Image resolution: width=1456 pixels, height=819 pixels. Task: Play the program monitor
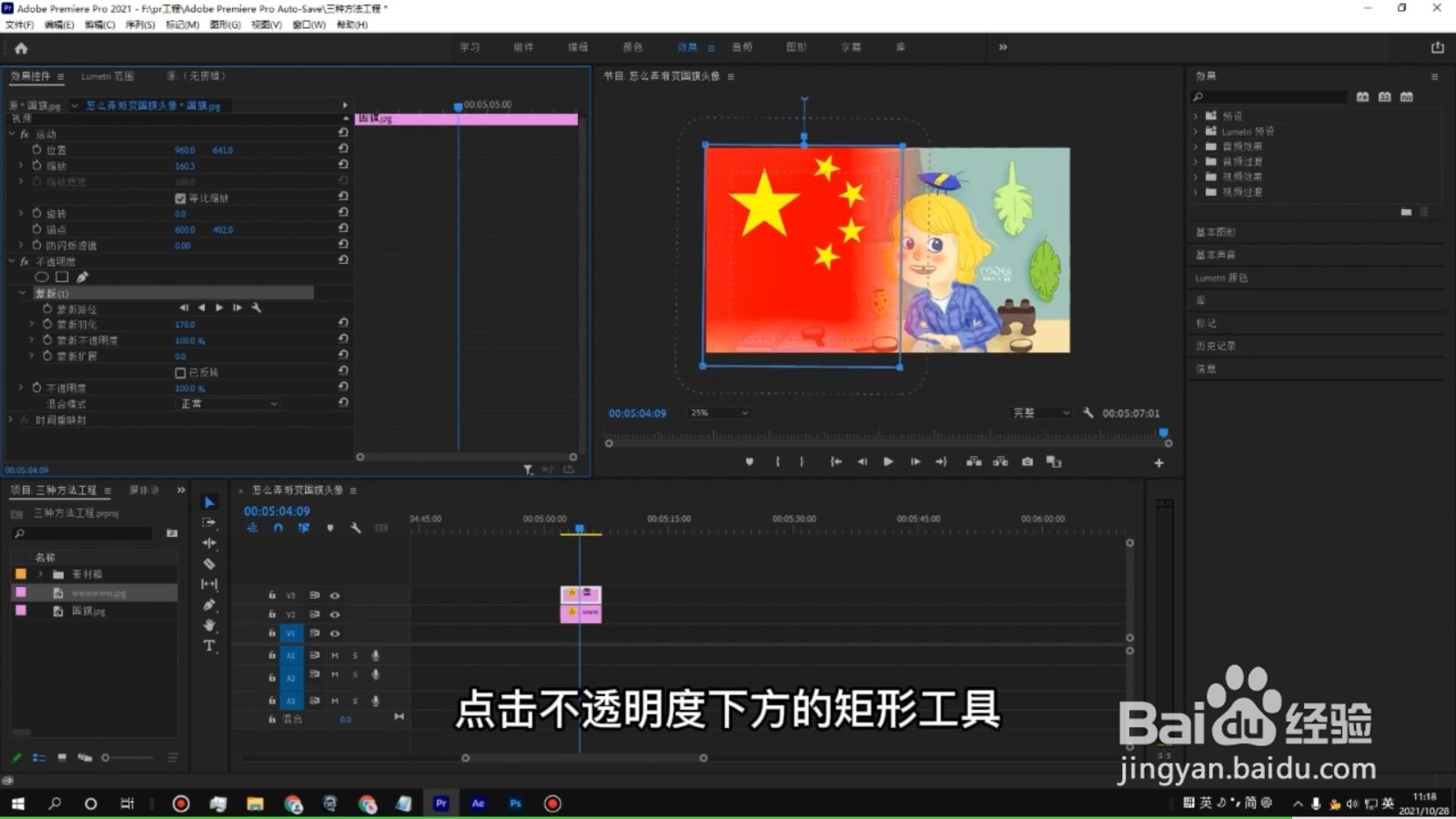pos(888,462)
